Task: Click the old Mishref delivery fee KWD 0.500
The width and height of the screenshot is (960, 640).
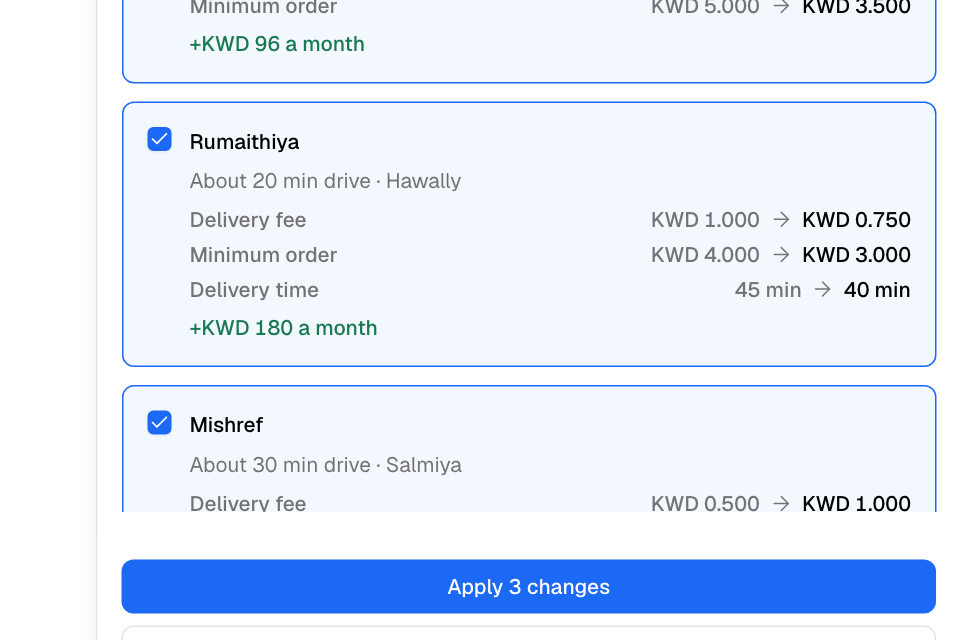Action: [x=705, y=503]
